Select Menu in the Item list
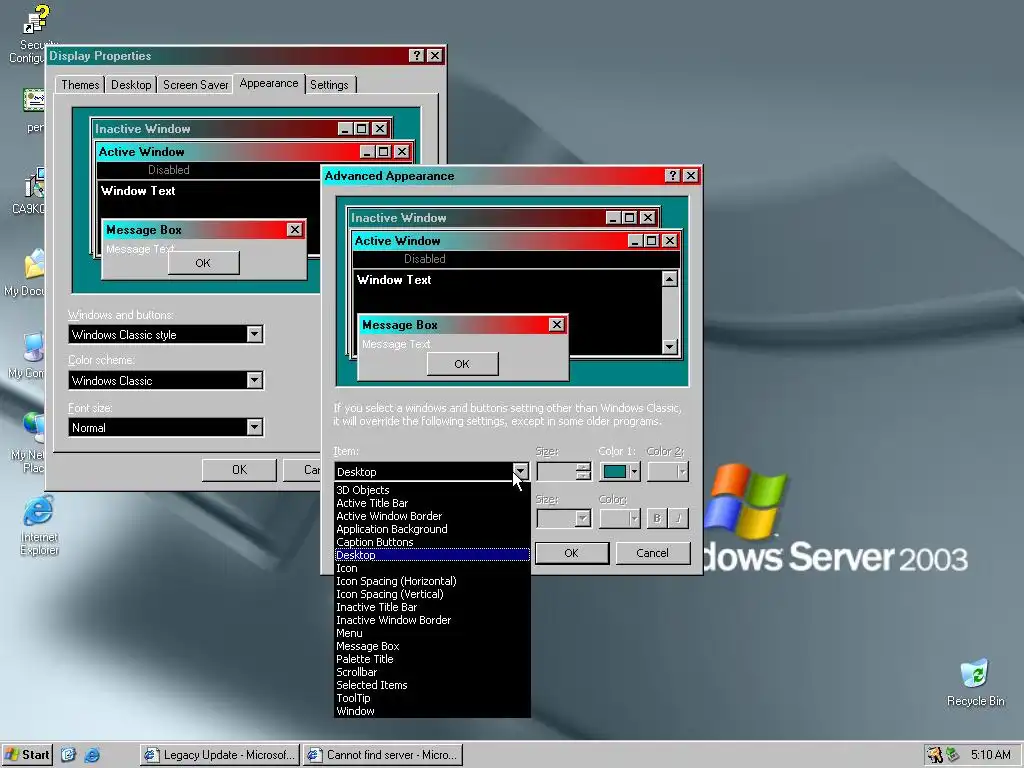Screen dimensions: 1024x768 click(x=432, y=633)
